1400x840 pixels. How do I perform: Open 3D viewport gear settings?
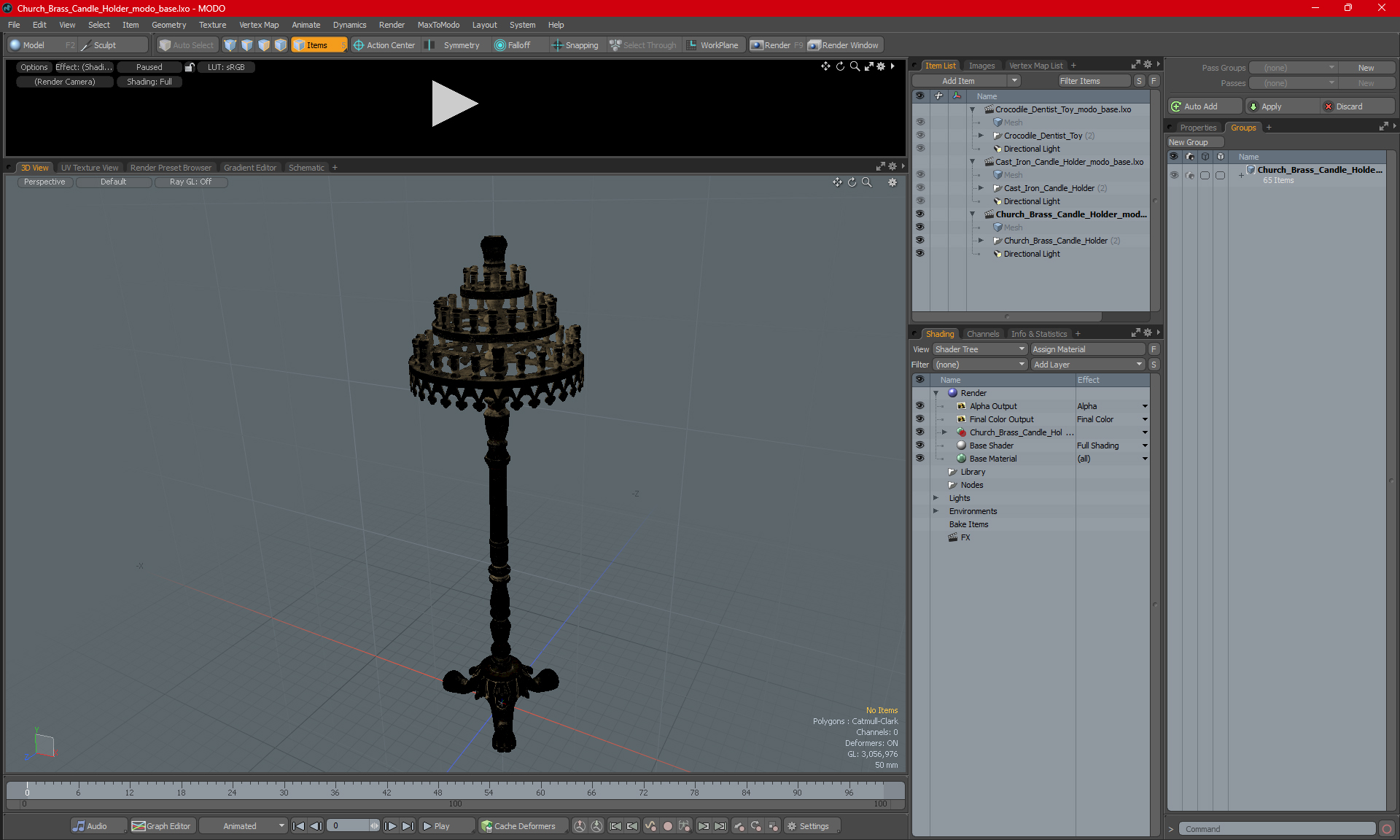892,182
